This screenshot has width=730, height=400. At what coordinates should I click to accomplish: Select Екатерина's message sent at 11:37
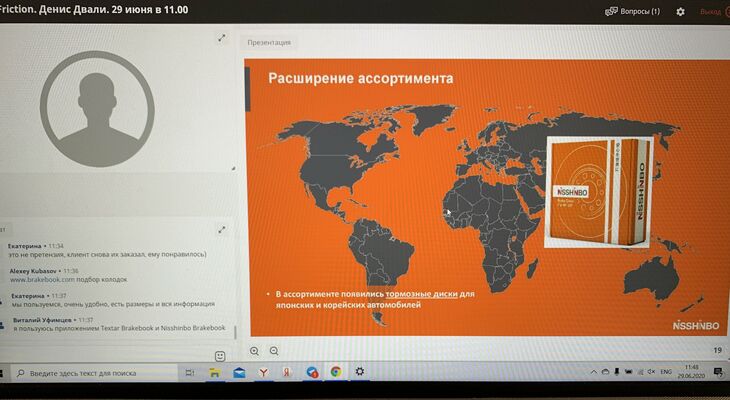click(x=113, y=300)
